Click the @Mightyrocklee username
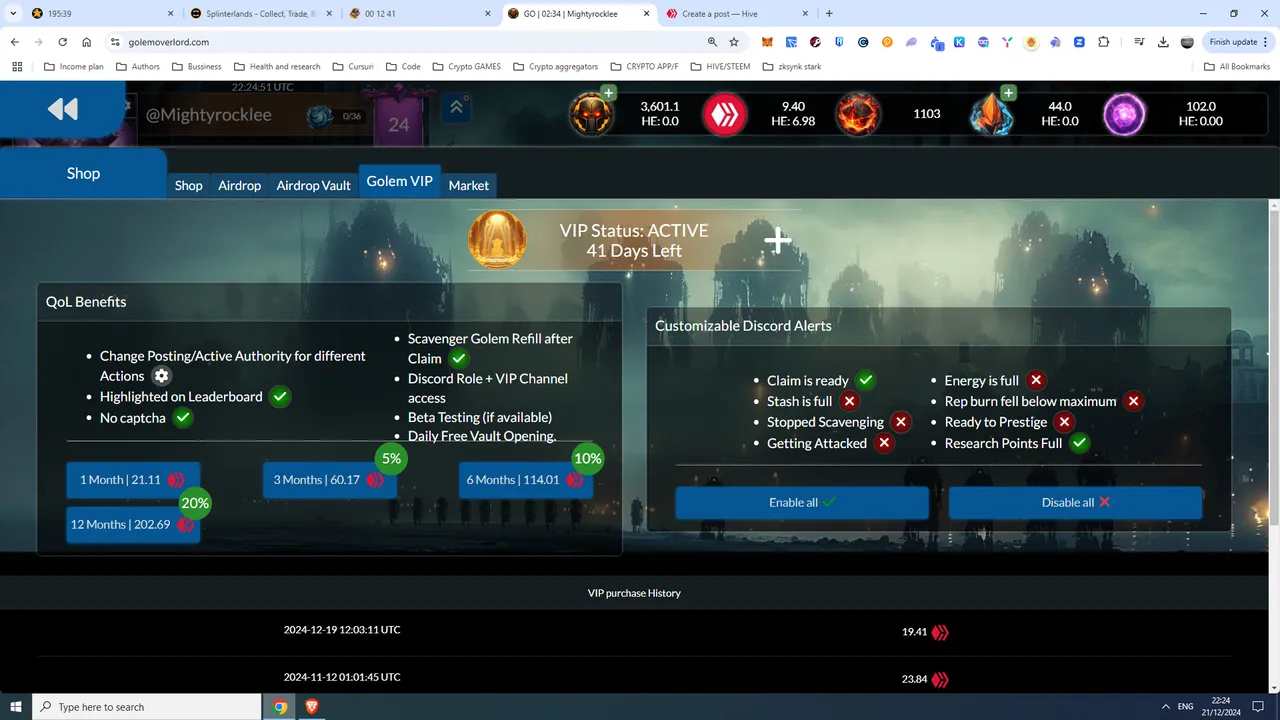1280x720 pixels. click(x=209, y=115)
